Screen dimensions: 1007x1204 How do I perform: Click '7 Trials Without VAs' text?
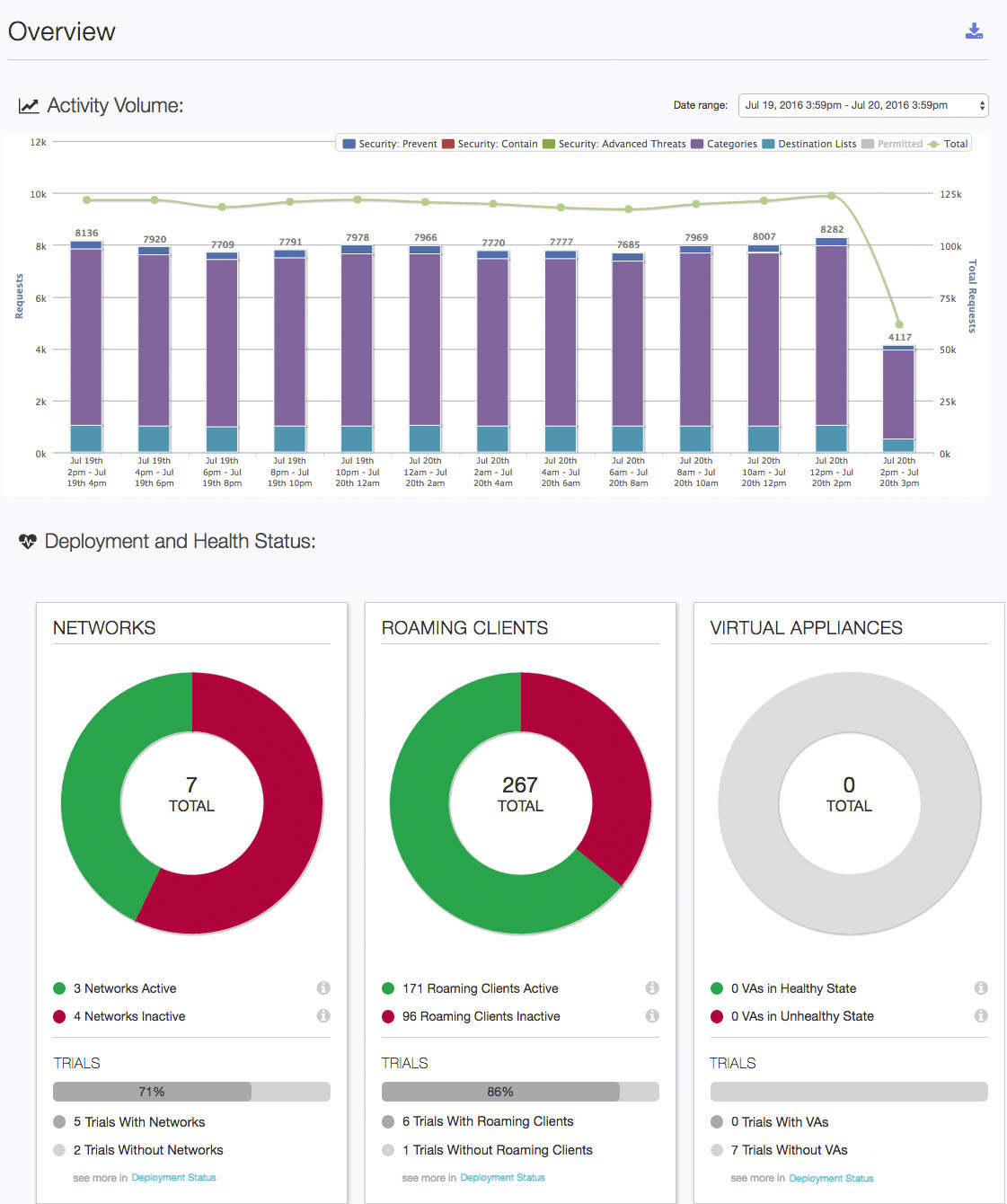[x=790, y=1150]
